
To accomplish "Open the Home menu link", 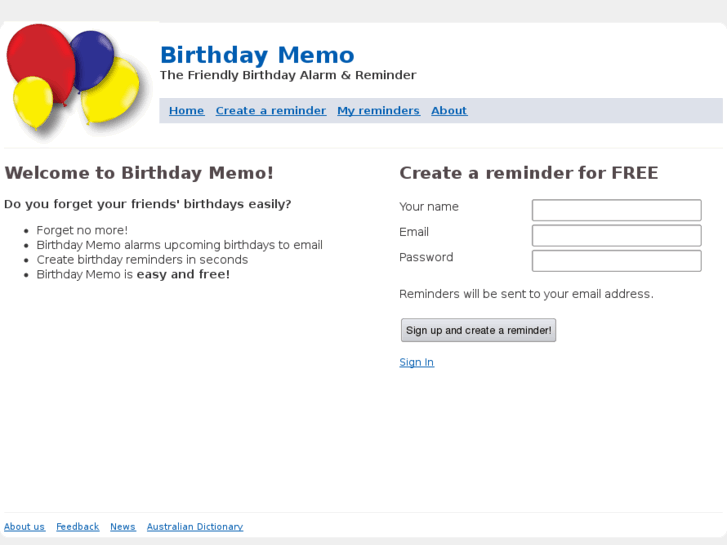I will [186, 111].
